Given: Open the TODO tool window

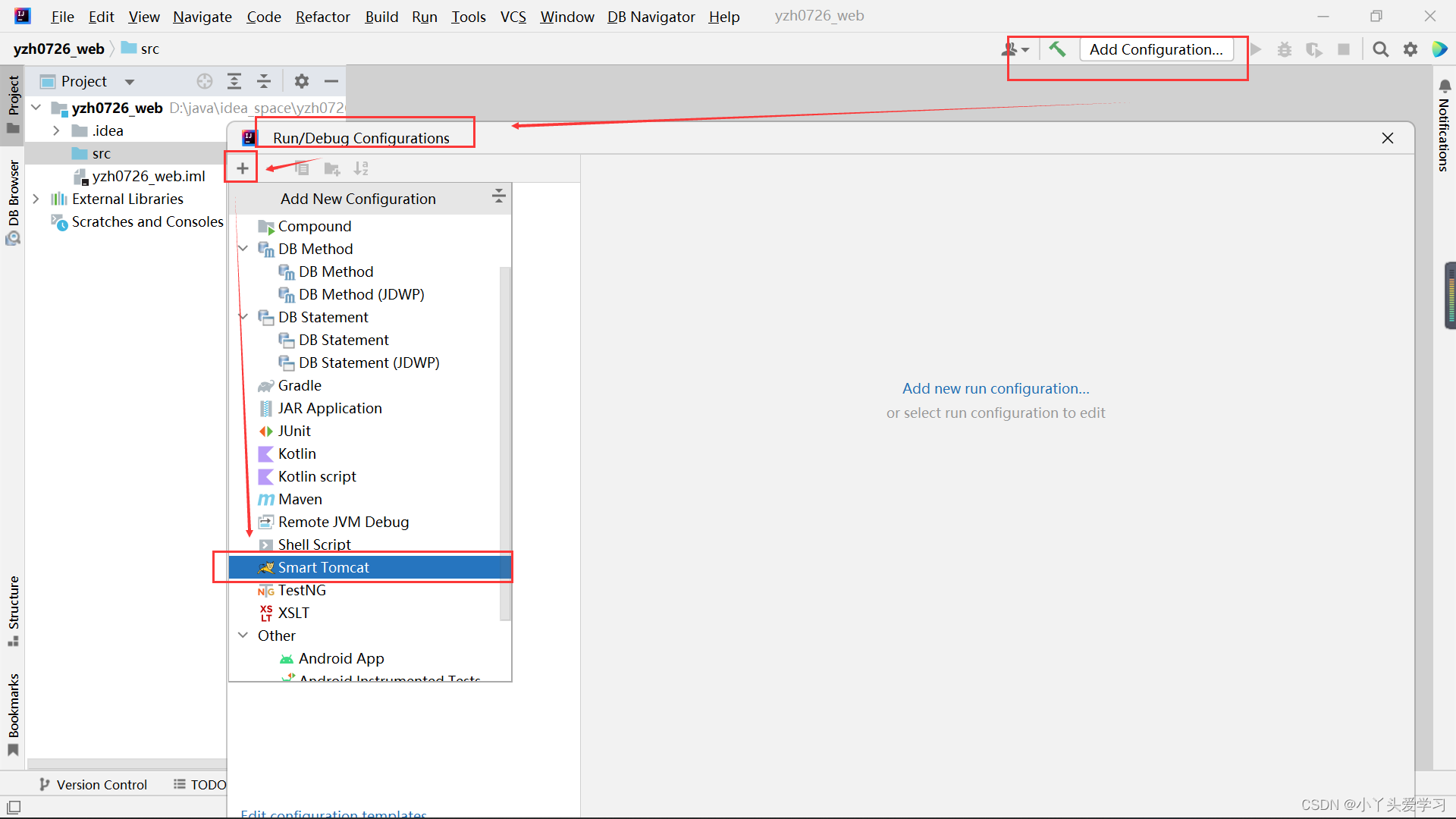Looking at the screenshot, I should coord(200,784).
